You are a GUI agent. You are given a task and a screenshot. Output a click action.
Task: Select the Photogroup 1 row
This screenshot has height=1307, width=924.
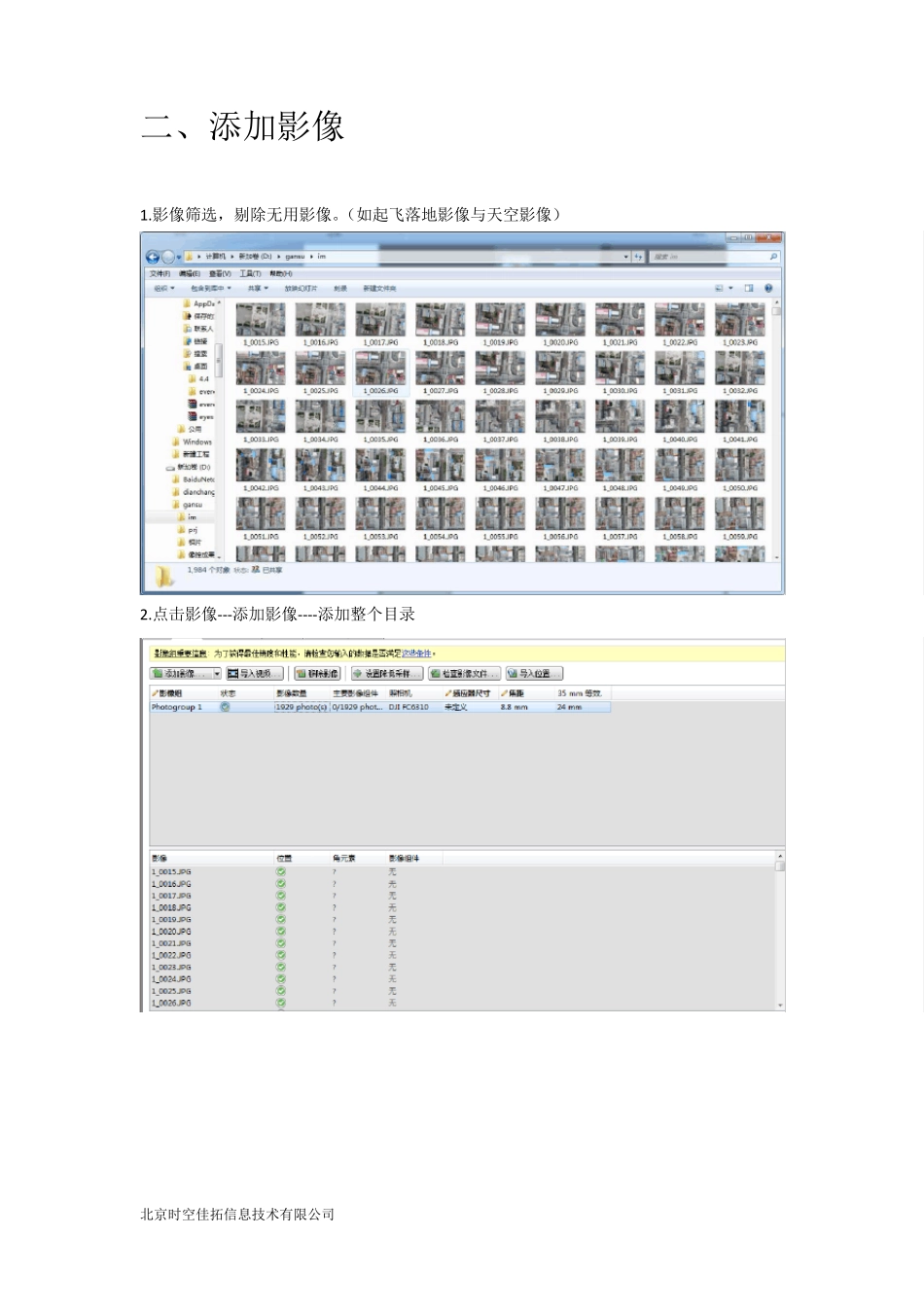380,707
